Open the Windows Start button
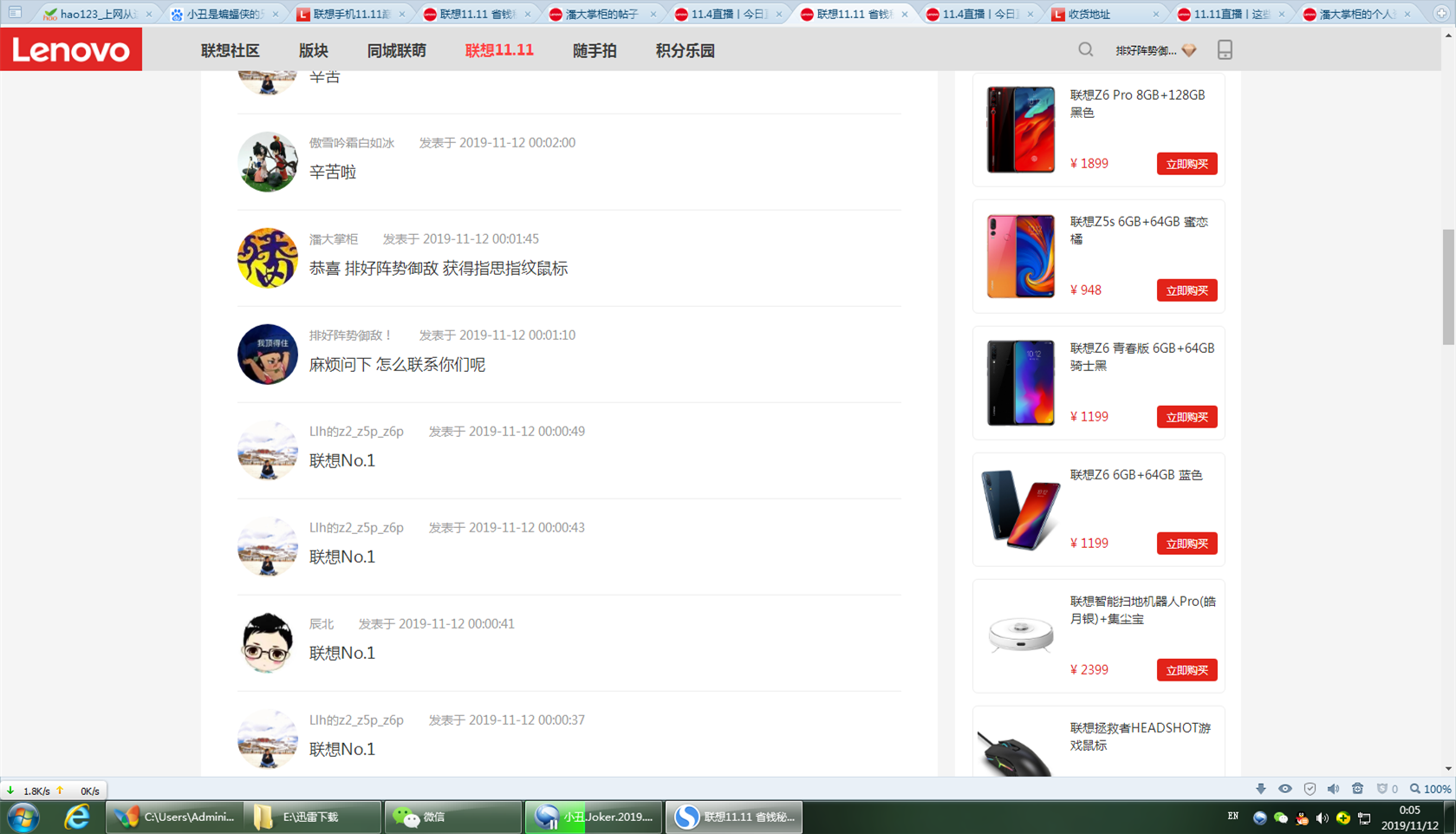 pyautogui.click(x=23, y=817)
